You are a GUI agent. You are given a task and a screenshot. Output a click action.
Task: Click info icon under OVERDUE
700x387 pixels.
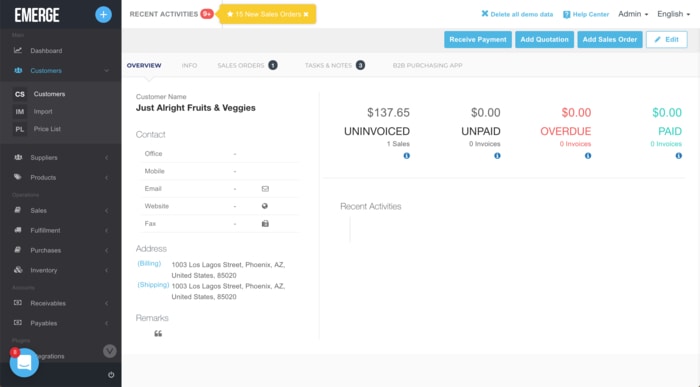(588, 156)
